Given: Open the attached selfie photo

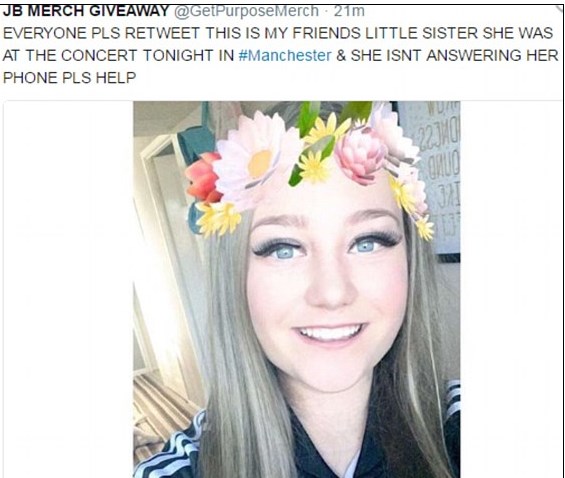Looking at the screenshot, I should (297, 289).
